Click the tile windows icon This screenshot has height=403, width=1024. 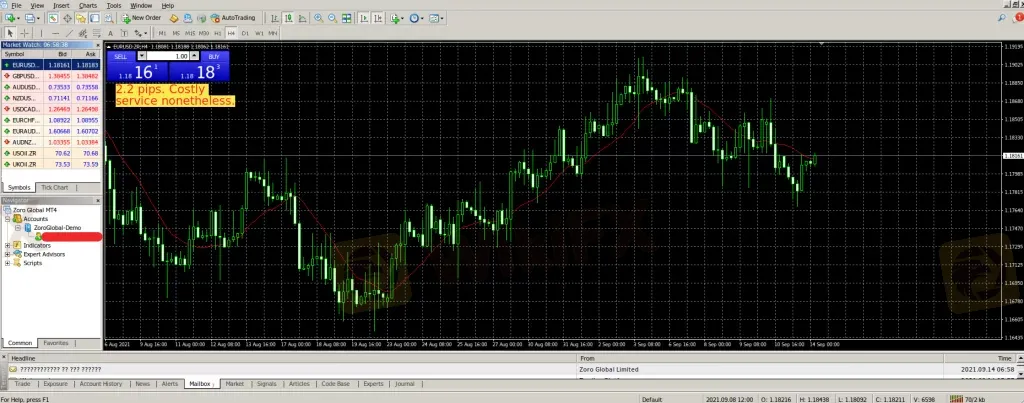(x=346, y=18)
